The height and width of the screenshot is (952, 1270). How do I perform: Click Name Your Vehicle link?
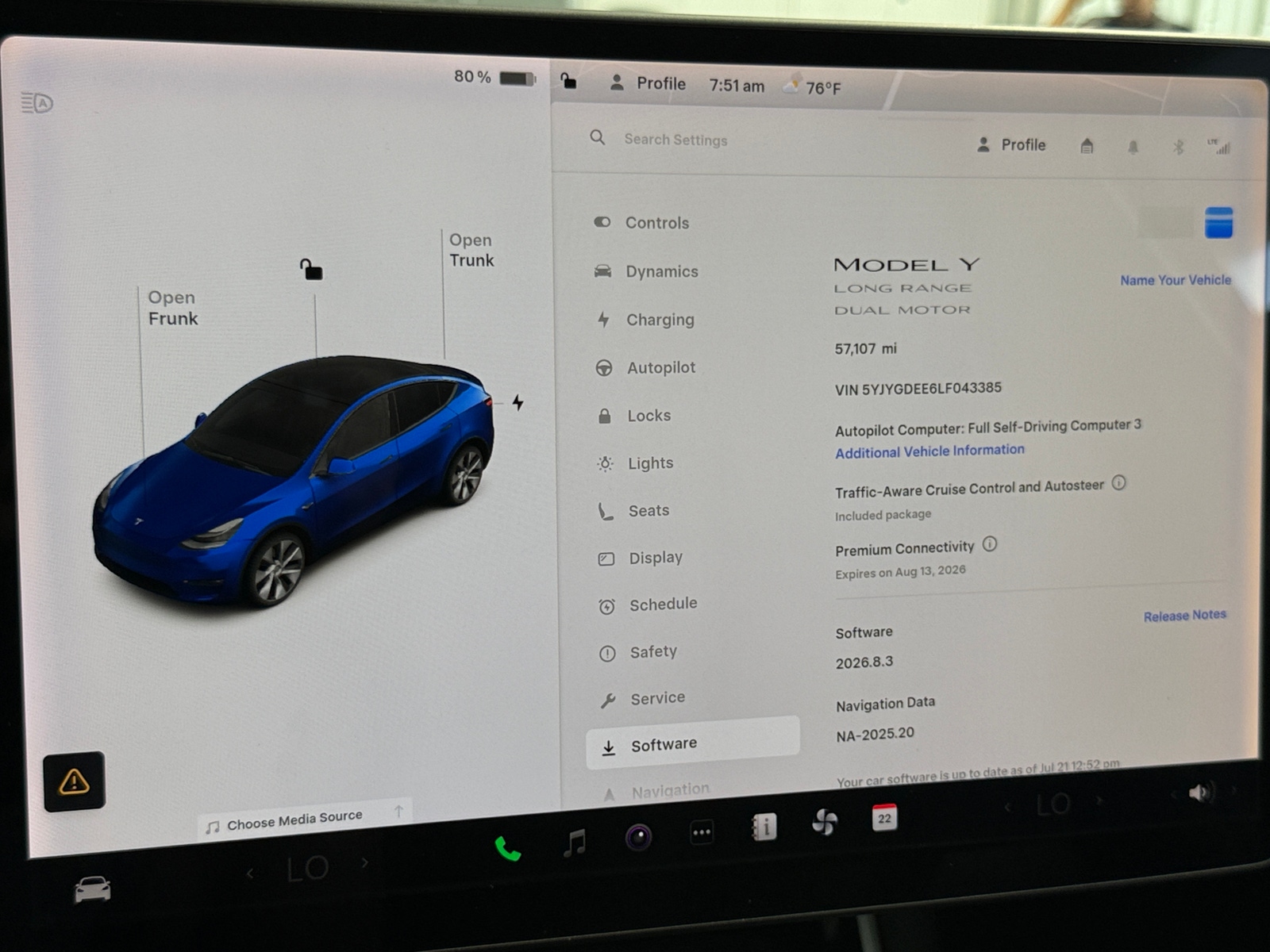pyautogui.click(x=1176, y=280)
